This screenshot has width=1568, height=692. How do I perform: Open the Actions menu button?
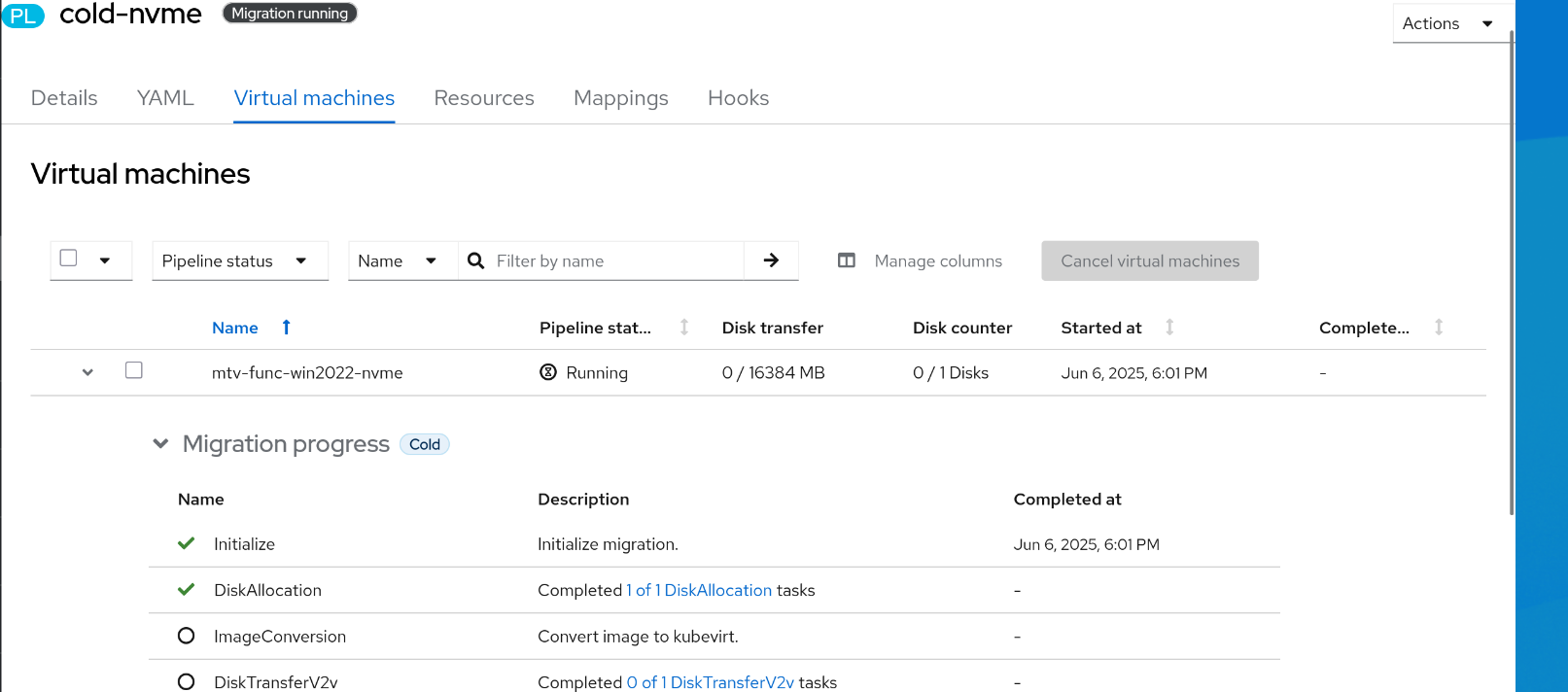1447,23
